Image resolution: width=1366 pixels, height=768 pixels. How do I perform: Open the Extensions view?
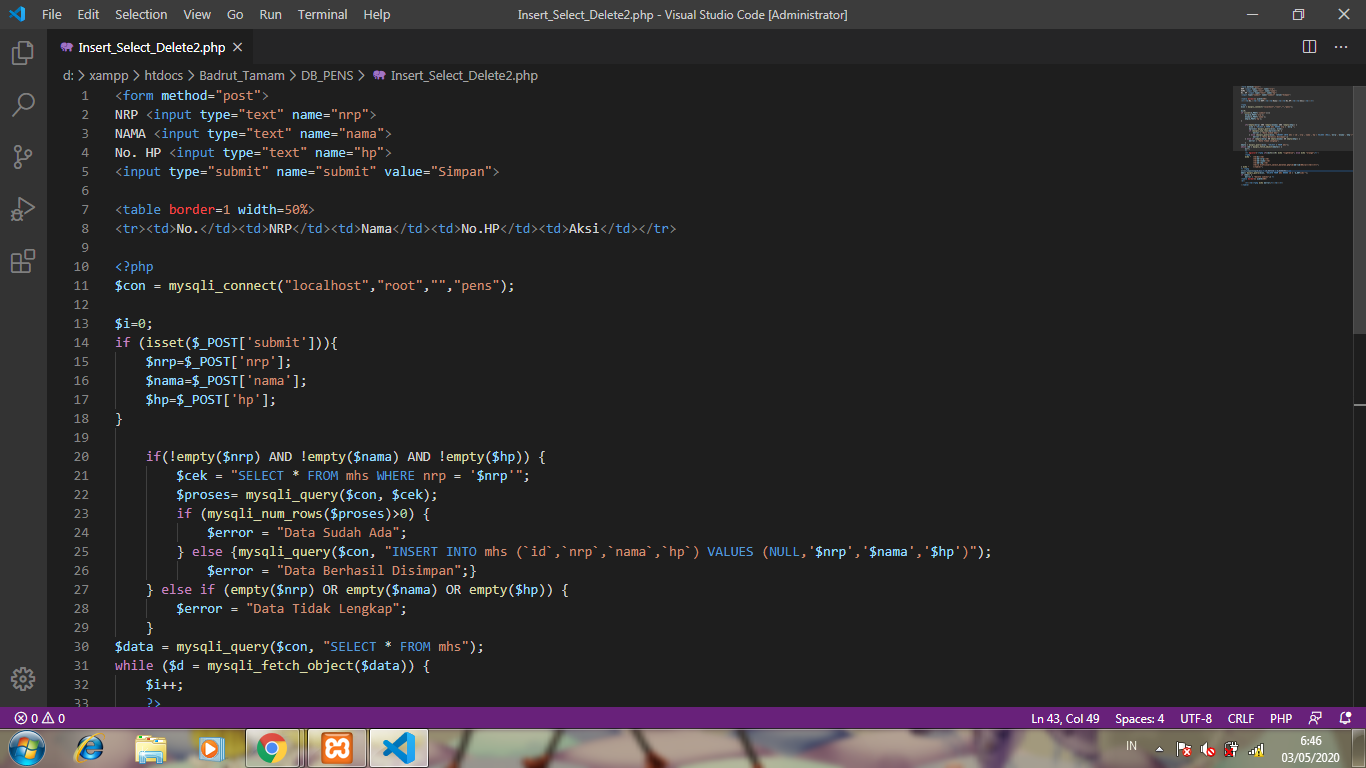click(x=23, y=261)
